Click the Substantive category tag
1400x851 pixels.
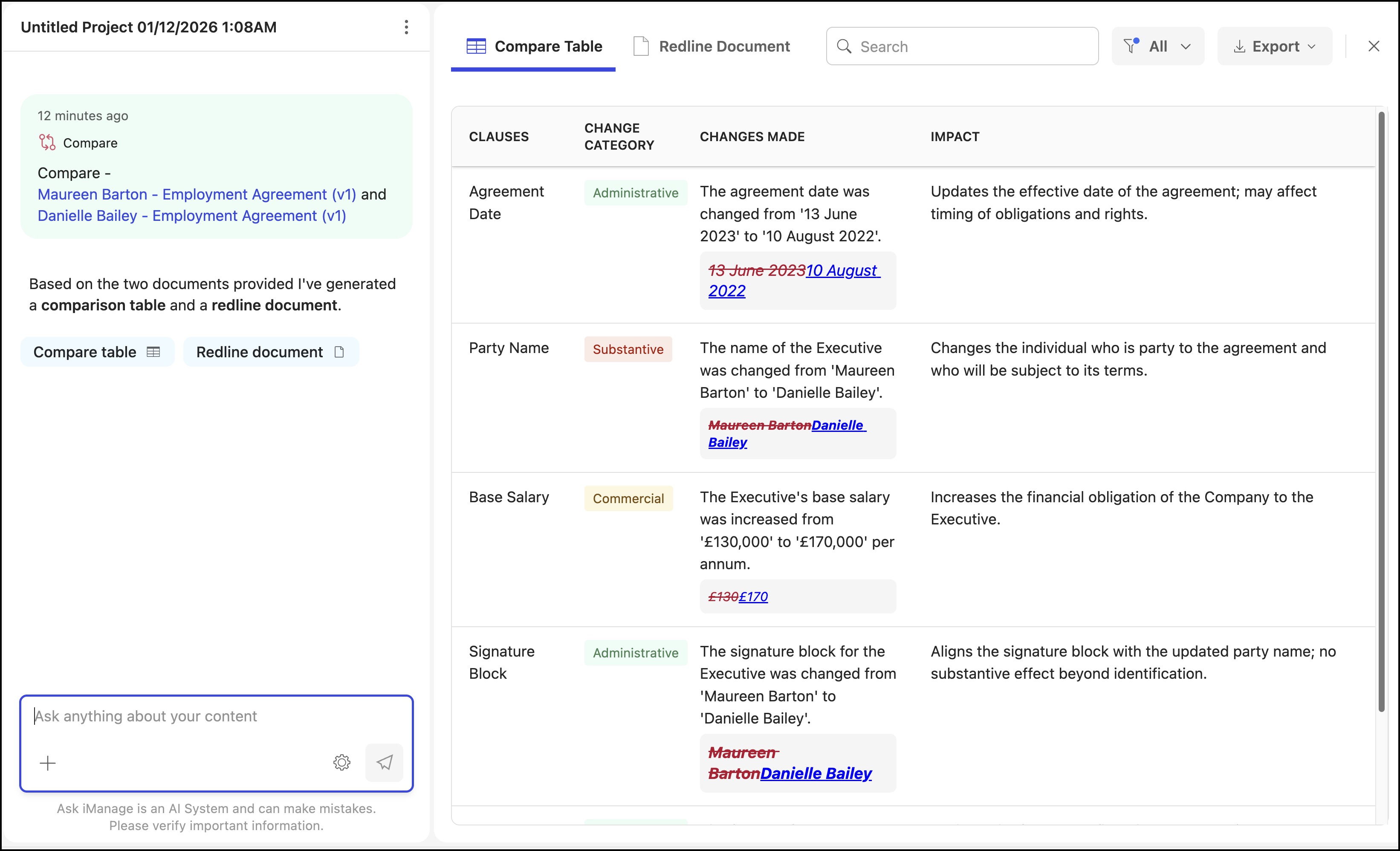tap(628, 349)
